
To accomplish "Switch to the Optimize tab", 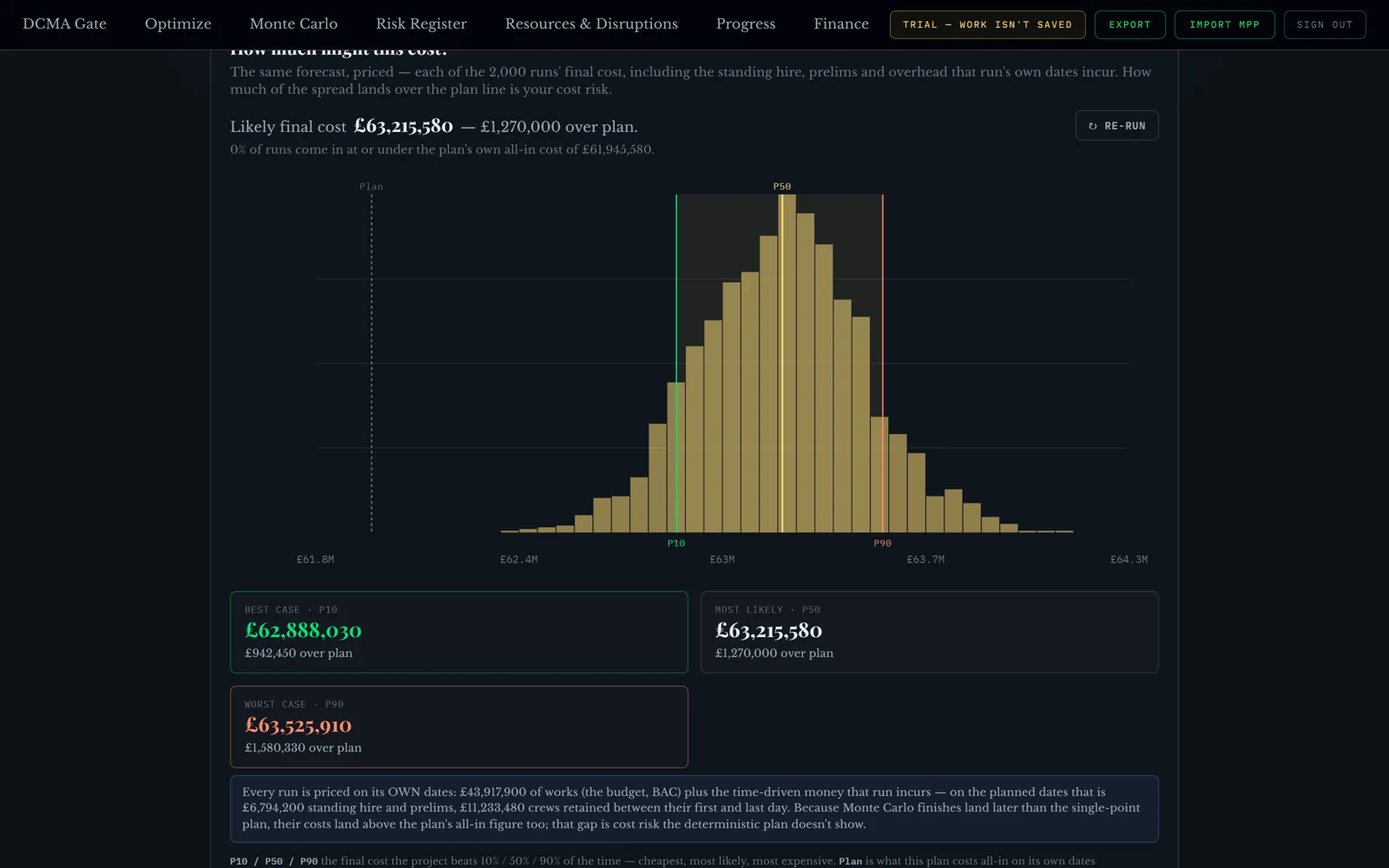I will (x=178, y=24).
